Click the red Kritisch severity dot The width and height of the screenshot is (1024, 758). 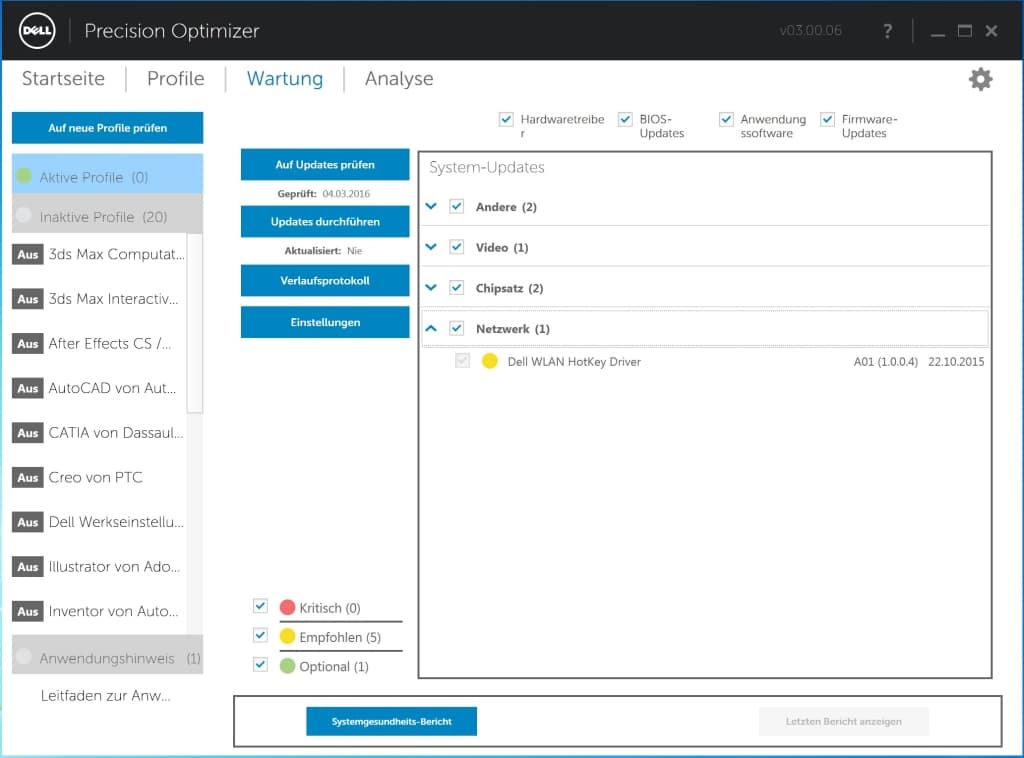287,607
